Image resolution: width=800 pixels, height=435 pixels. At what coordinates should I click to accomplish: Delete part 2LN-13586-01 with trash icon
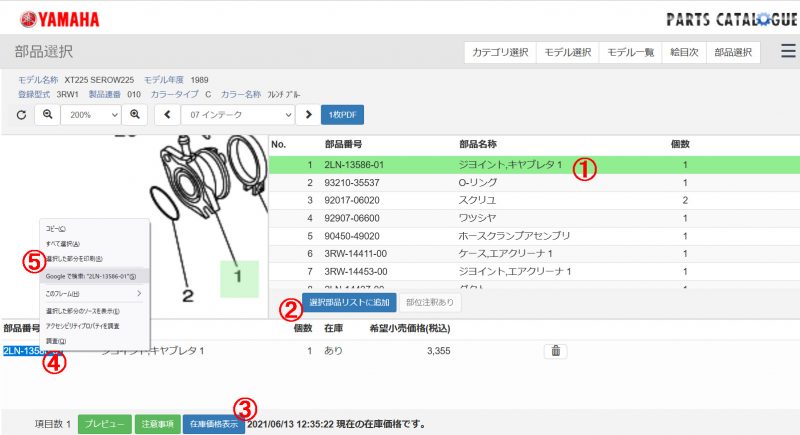coord(556,351)
